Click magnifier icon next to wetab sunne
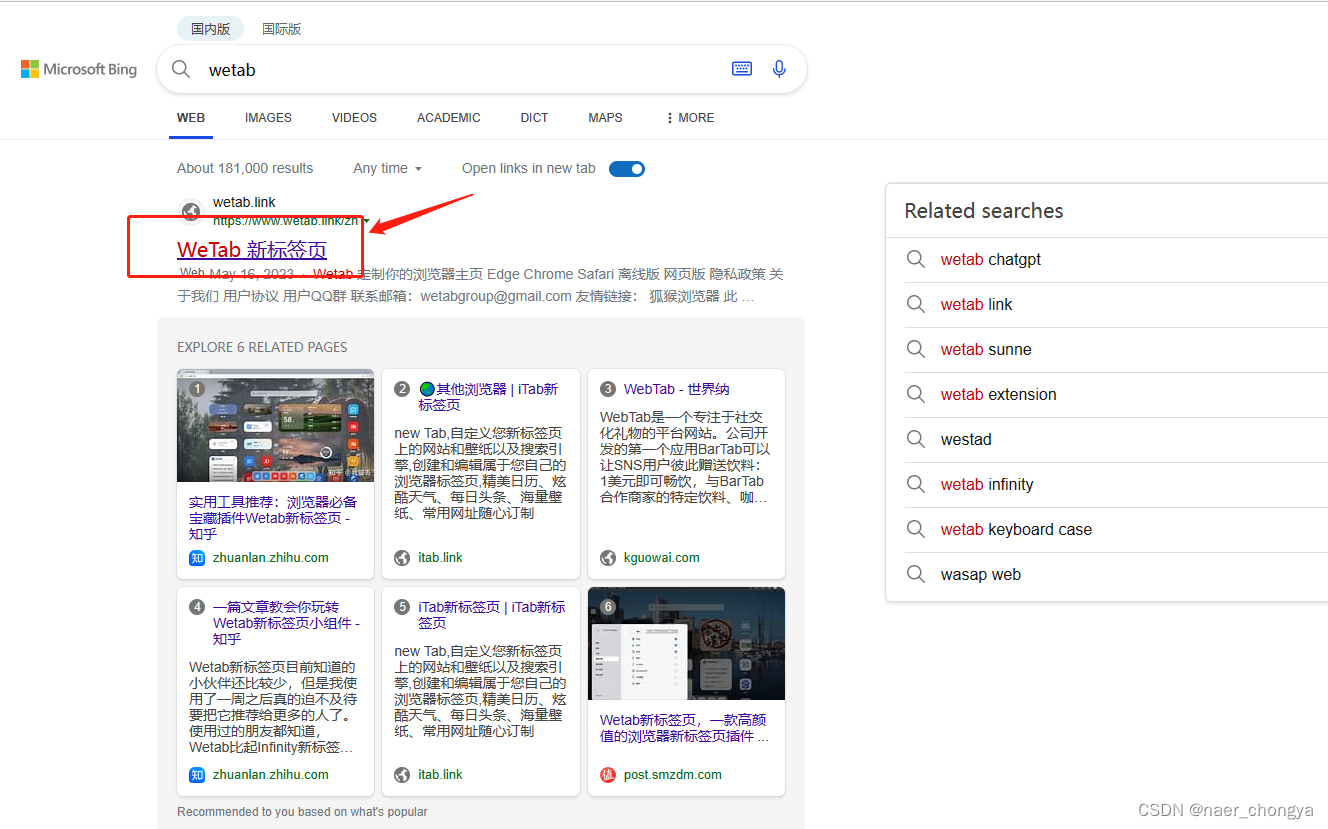Image resolution: width=1328 pixels, height=829 pixels. click(915, 349)
